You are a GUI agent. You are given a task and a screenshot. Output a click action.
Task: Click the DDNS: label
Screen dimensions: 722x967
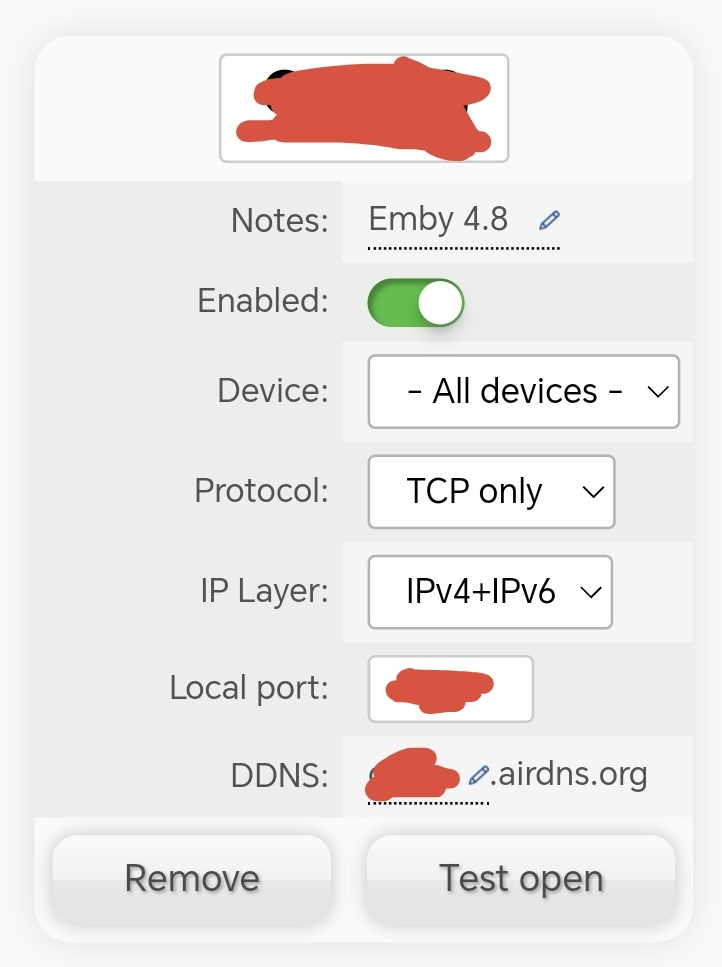[x=278, y=775]
